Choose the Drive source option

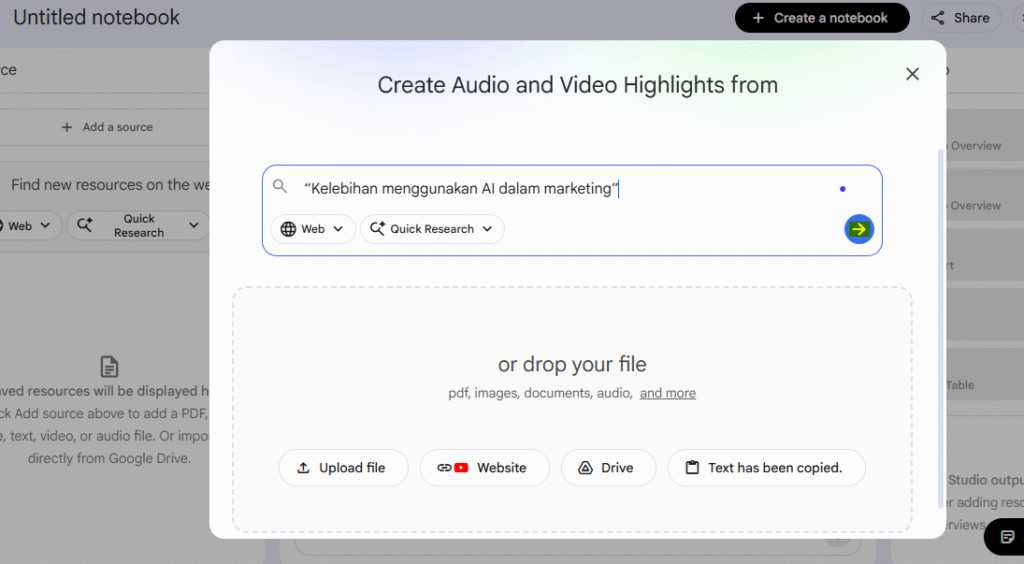coord(608,468)
